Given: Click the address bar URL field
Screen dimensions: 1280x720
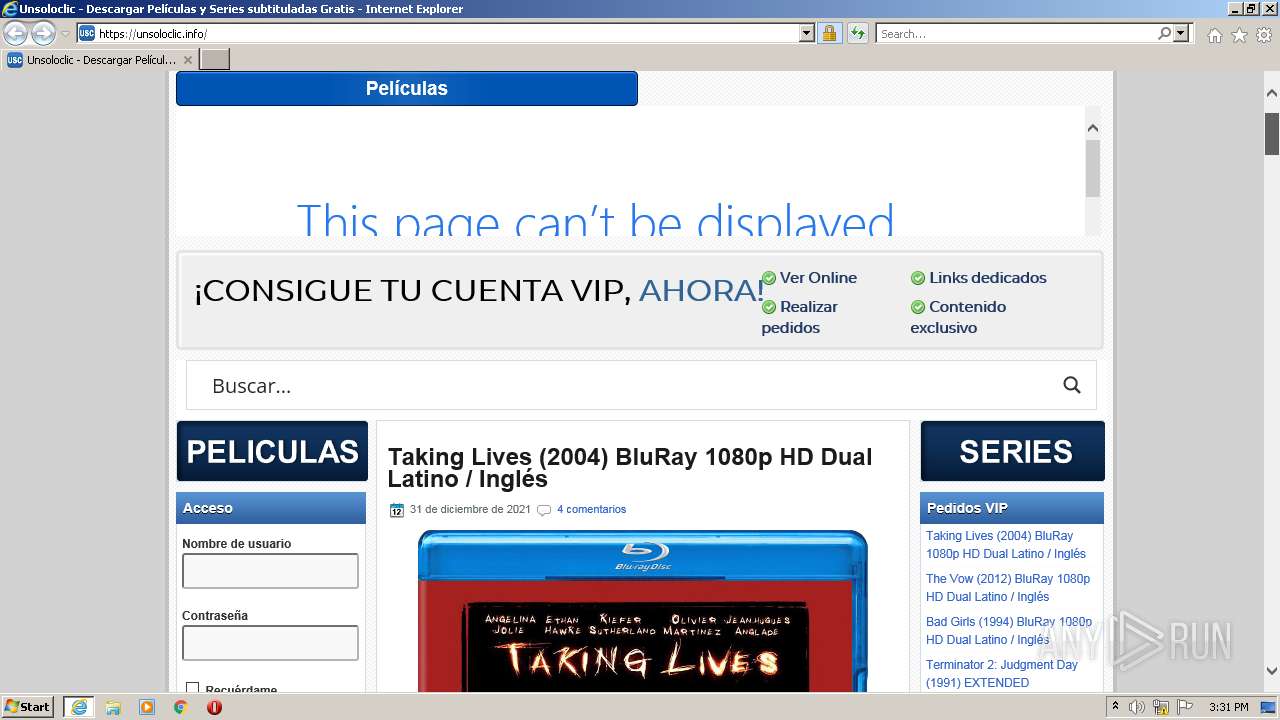Looking at the screenshot, I should coord(447,34).
